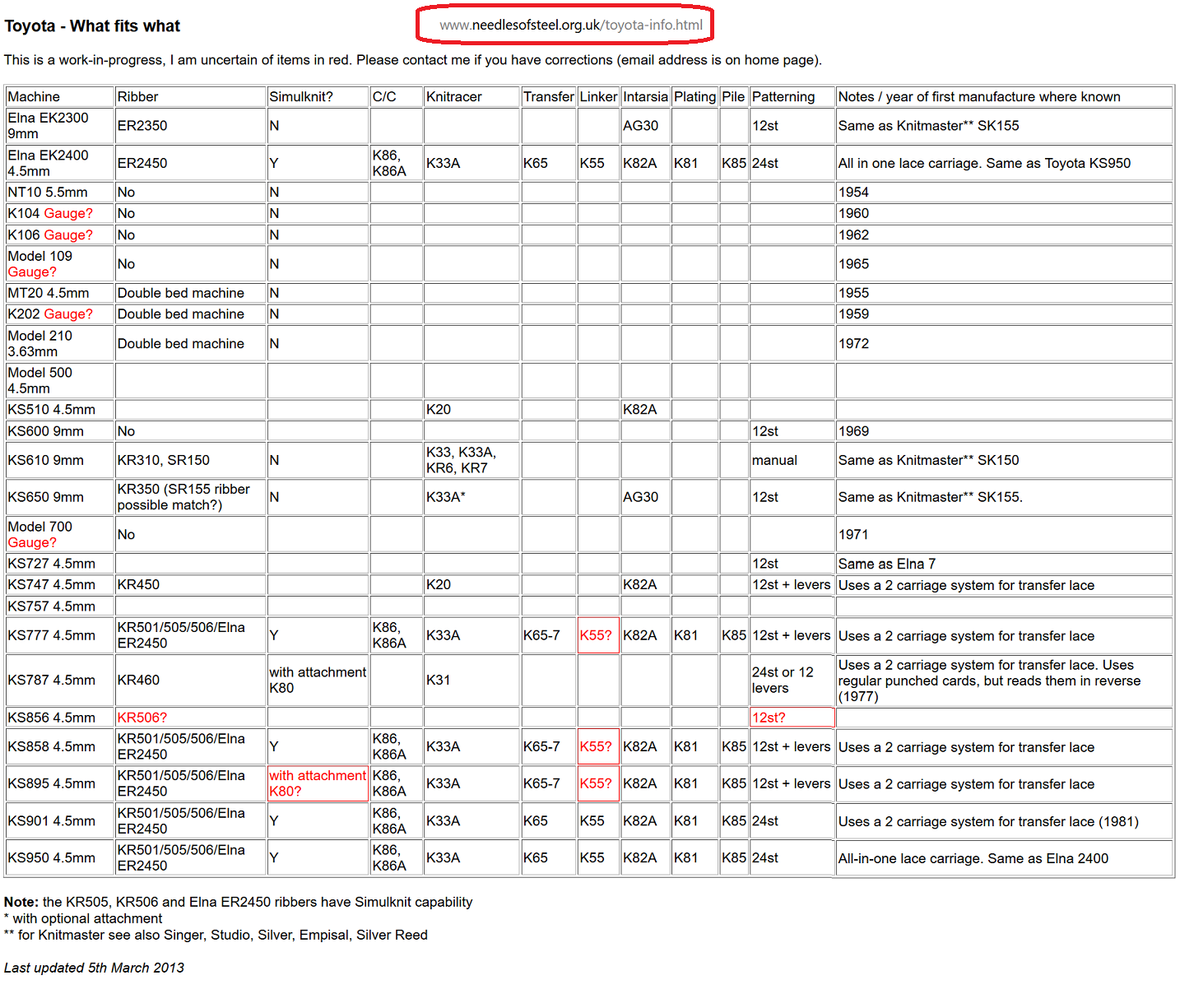Screen dimensions: 1180x1008
Task: Click the 'All-in-one lace carriage. Same as Elna 2400' note
Action: coord(1004,858)
